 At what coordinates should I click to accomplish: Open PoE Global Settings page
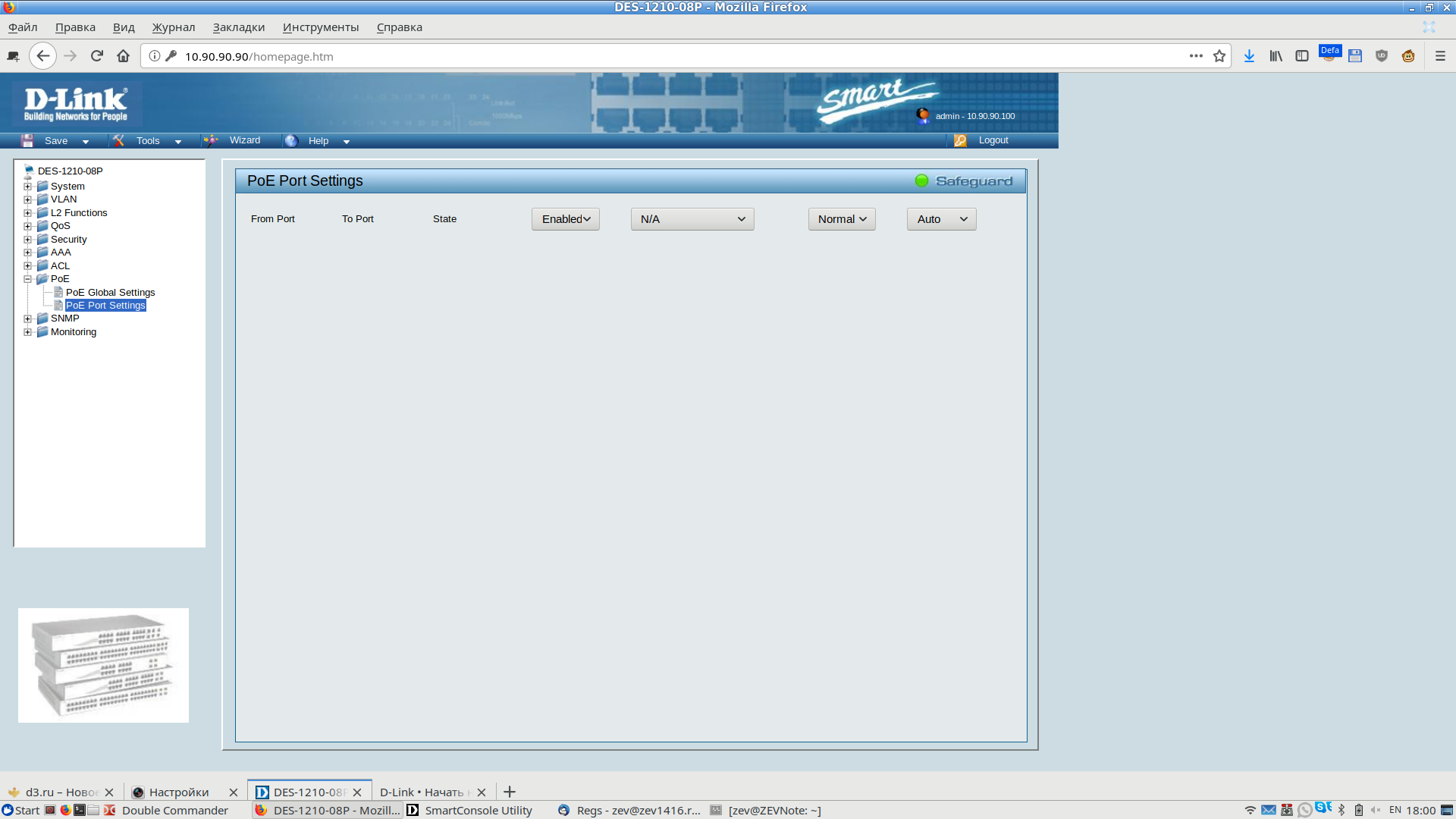(110, 292)
